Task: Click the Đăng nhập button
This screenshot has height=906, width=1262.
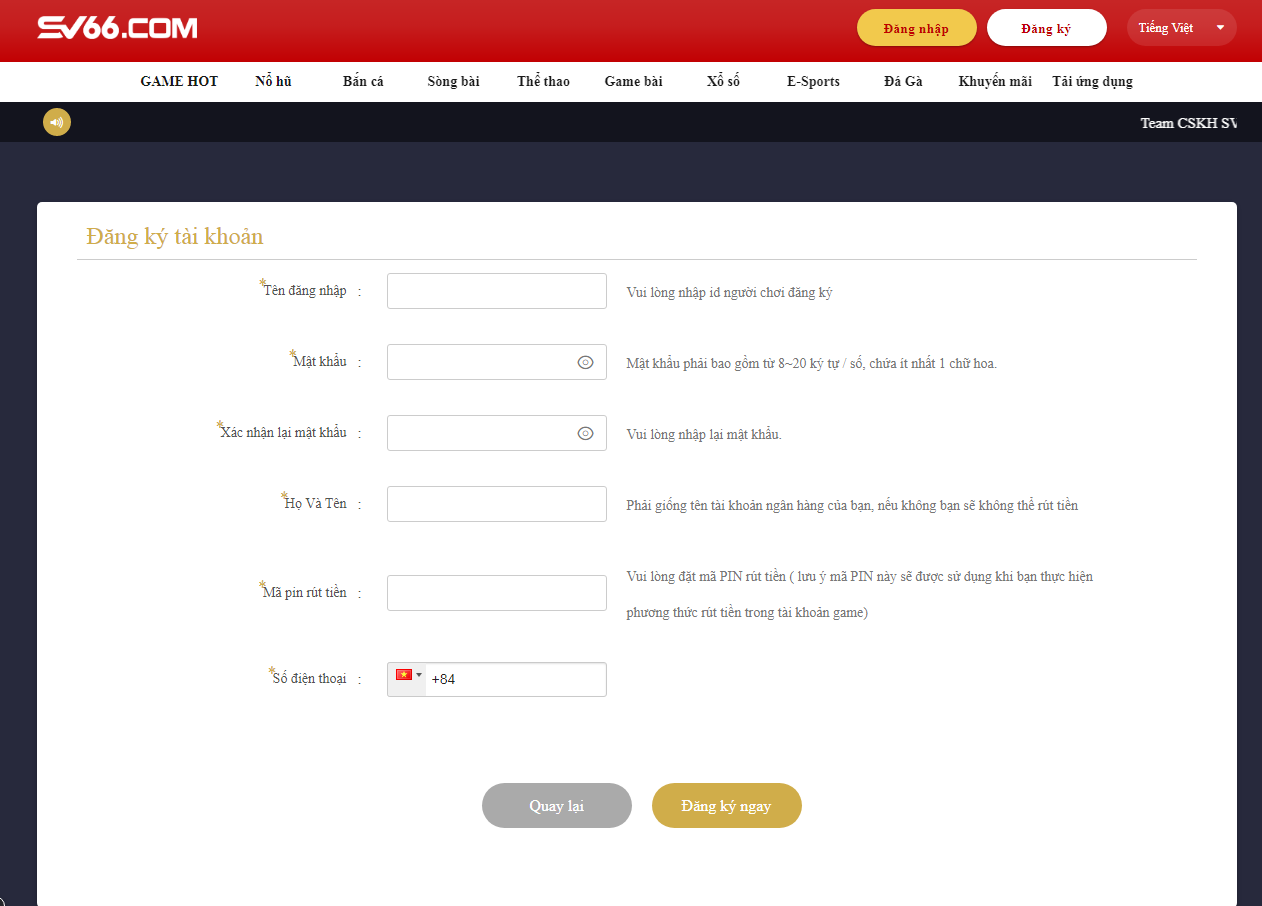Action: point(916,27)
